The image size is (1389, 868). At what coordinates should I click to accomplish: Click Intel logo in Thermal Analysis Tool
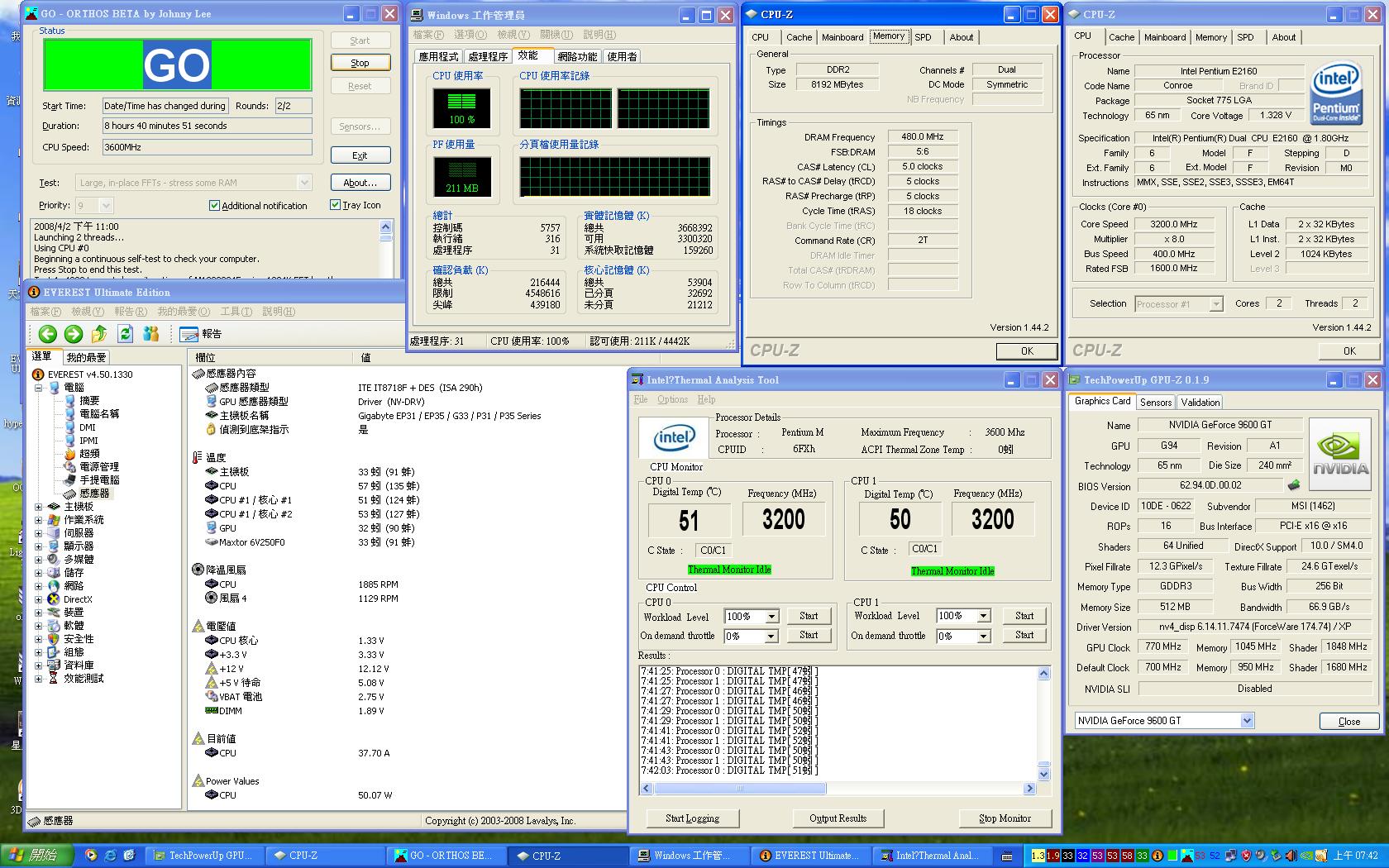675,439
